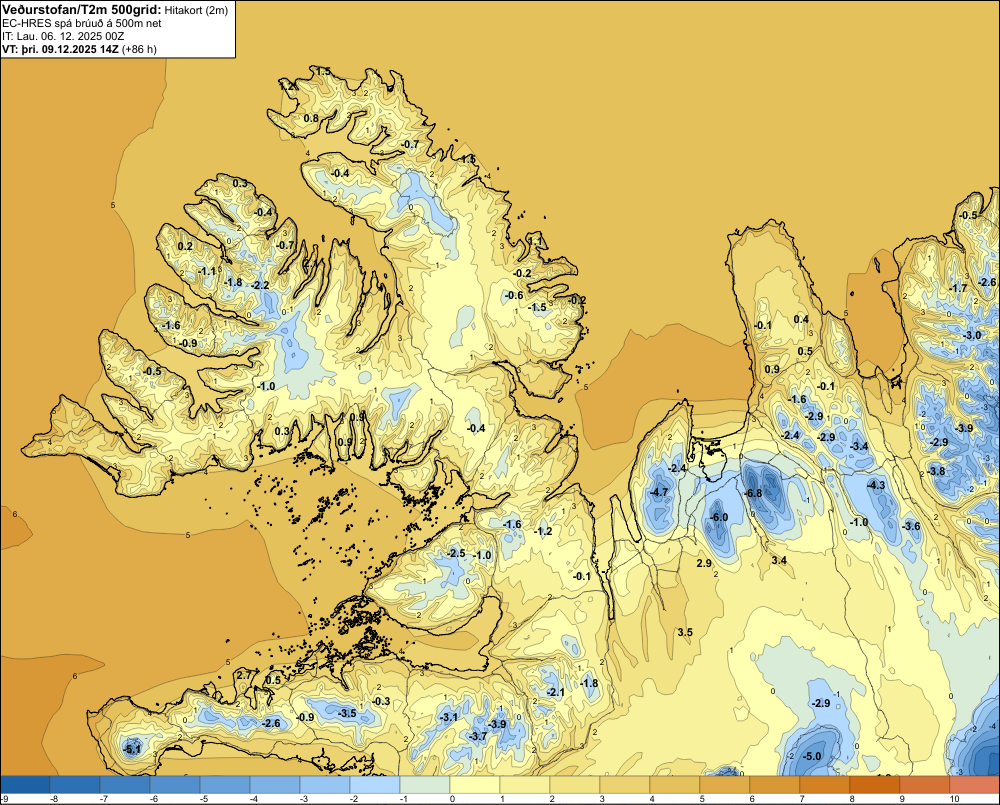
Task: Click the -0.6 temperature label
Action: (514, 295)
